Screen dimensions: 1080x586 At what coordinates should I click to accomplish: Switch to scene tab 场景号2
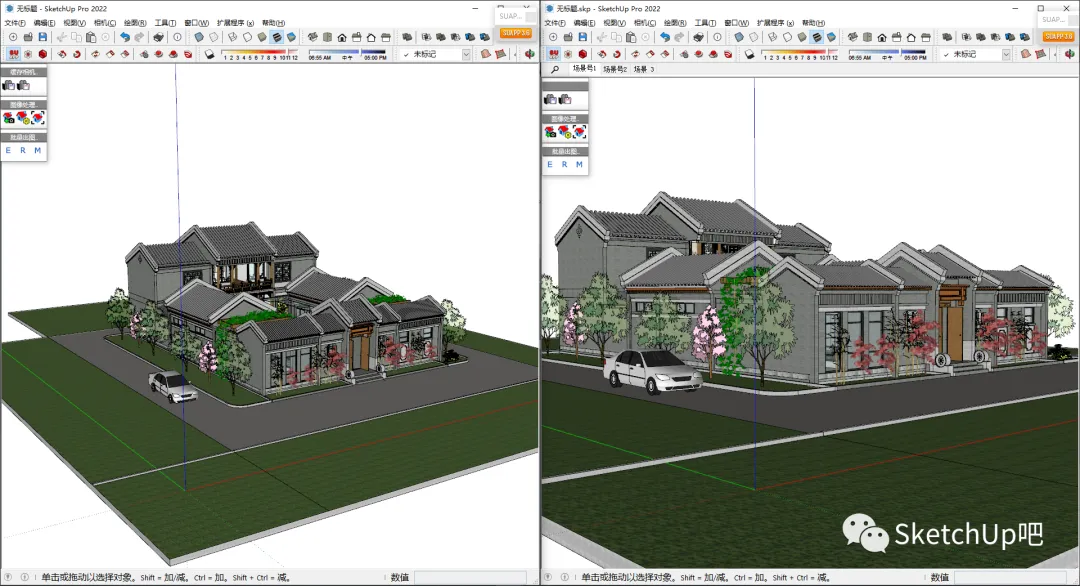(615, 70)
